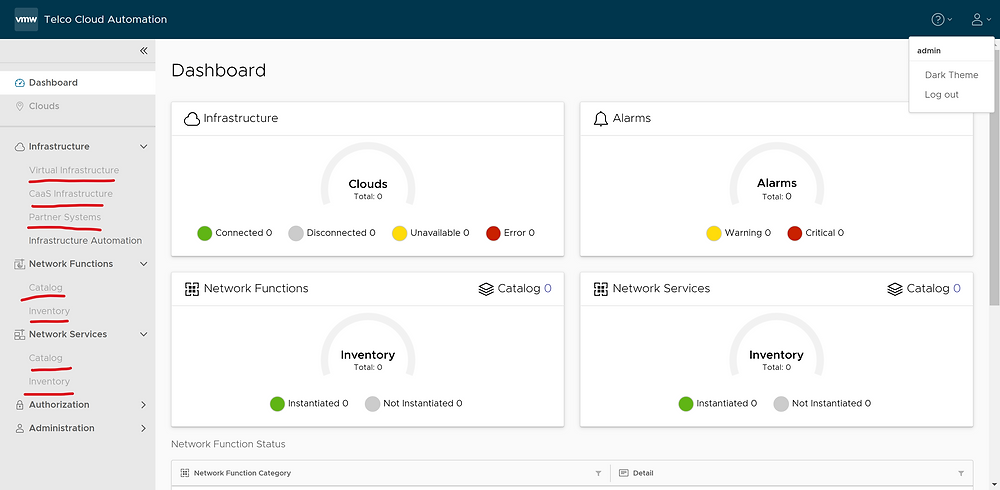Click the Alarms bell icon

(x=601, y=118)
